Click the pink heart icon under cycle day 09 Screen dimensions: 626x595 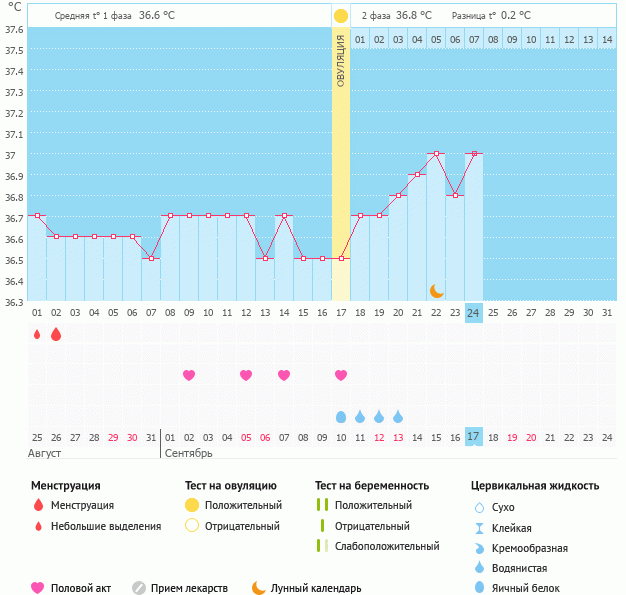point(189,375)
